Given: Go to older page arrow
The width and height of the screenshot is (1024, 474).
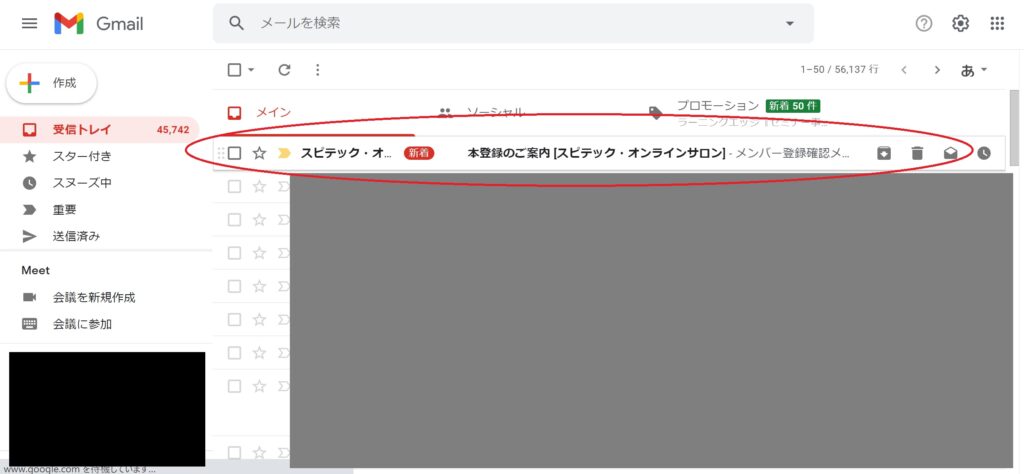Looking at the screenshot, I should point(937,70).
